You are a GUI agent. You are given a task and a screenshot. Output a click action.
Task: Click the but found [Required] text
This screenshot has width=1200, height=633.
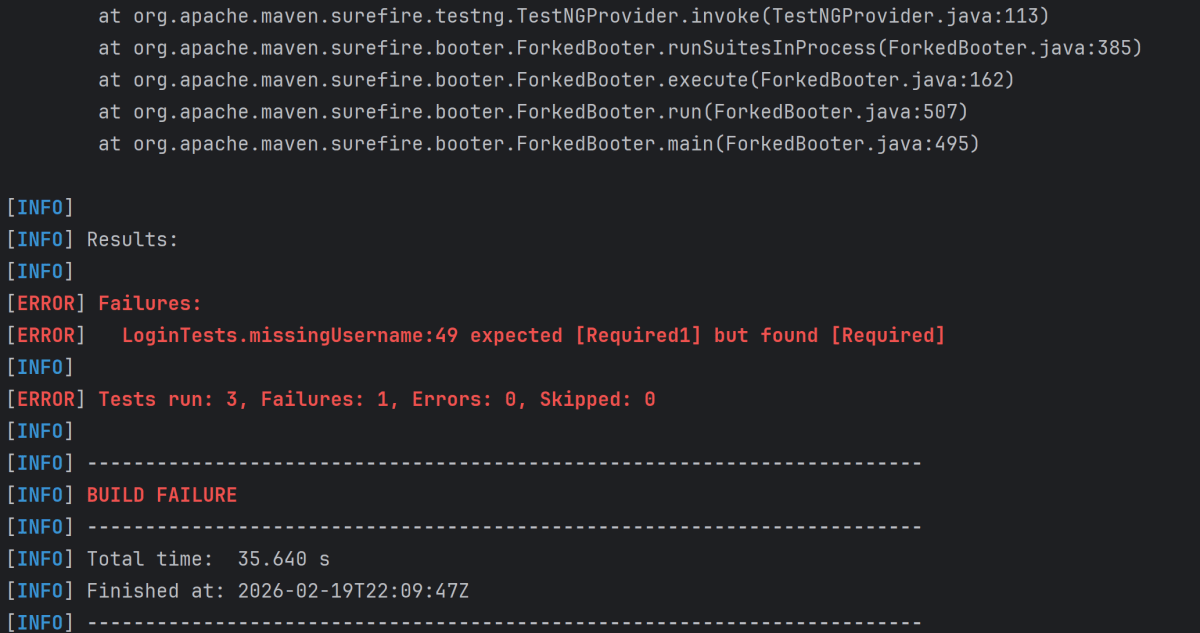pyautogui.click(x=829, y=335)
